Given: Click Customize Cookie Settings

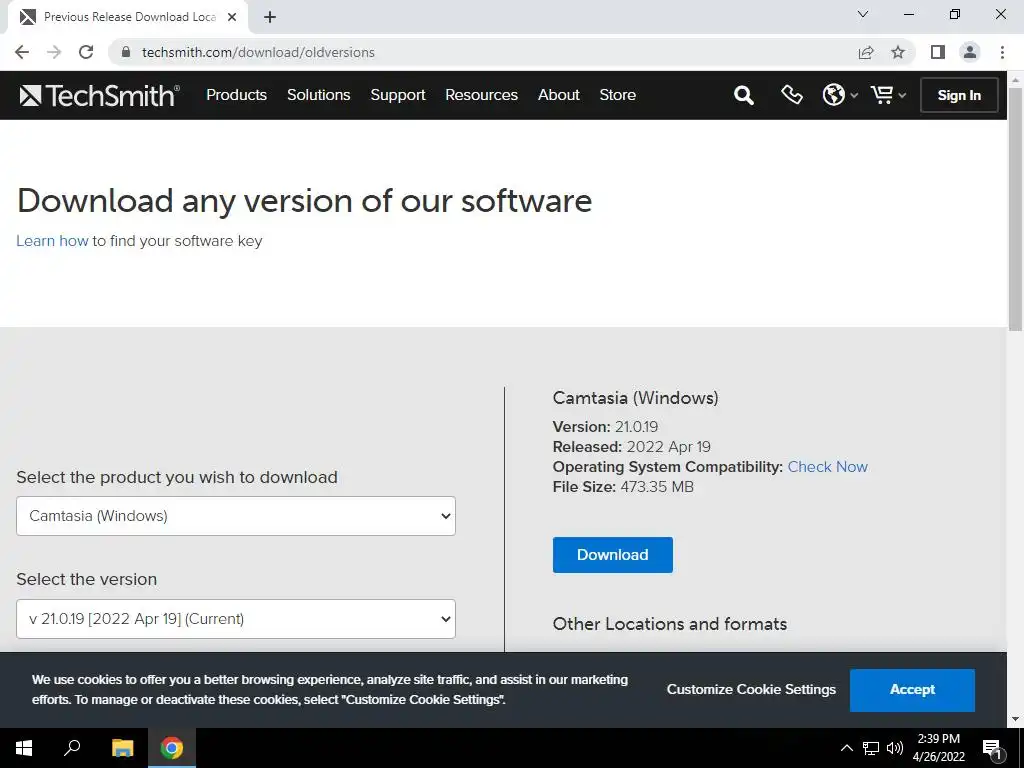Looking at the screenshot, I should click(x=751, y=690).
